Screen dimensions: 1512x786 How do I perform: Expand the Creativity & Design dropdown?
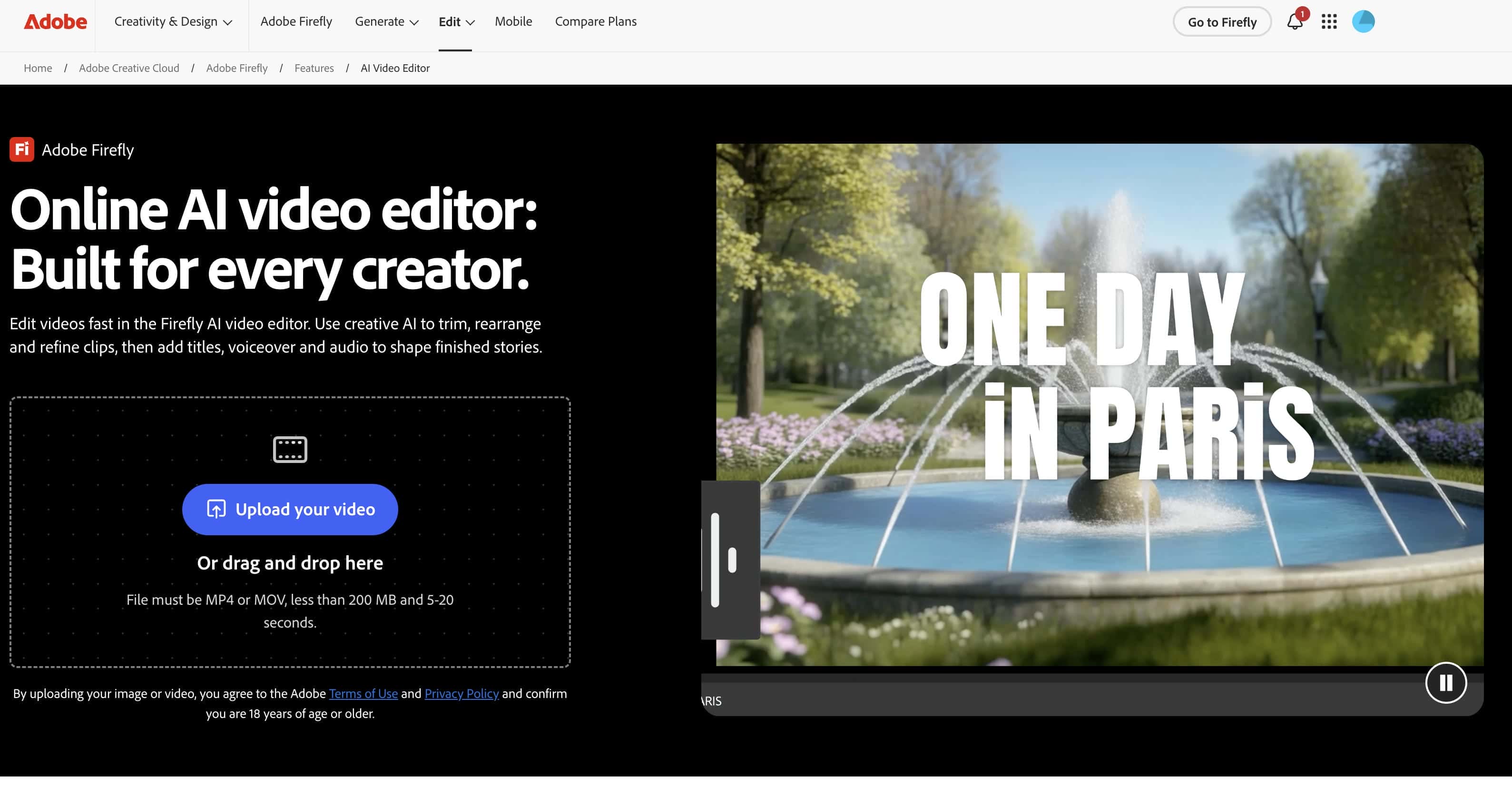tap(173, 22)
